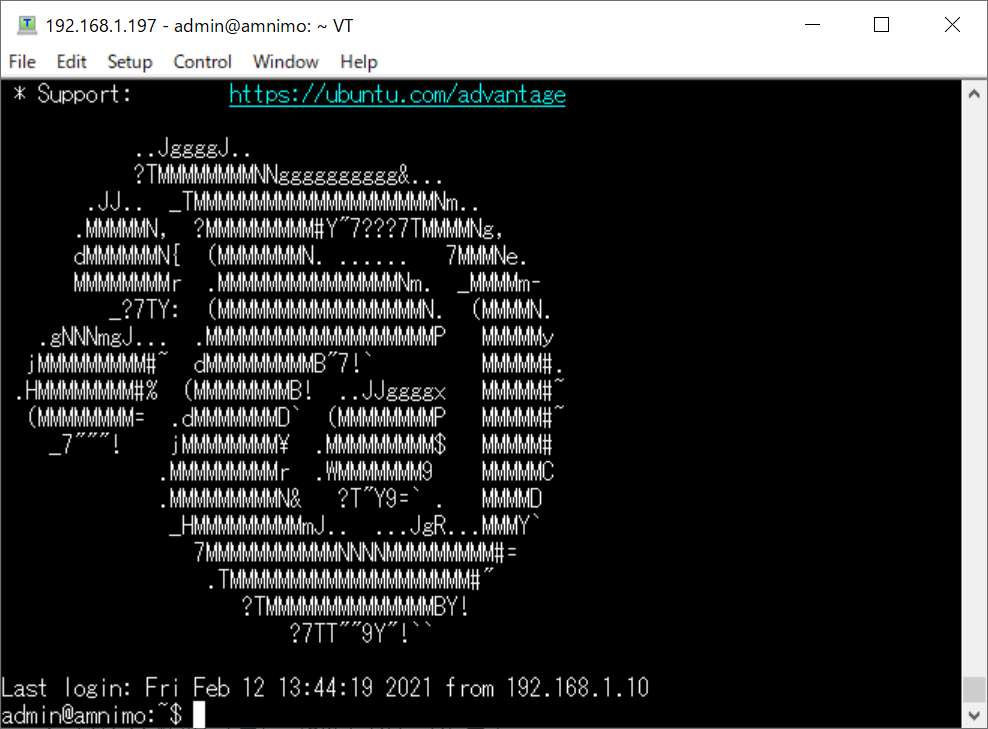Click the vertical scrollbar thumb
Image resolution: width=988 pixels, height=729 pixels.
[x=974, y=689]
